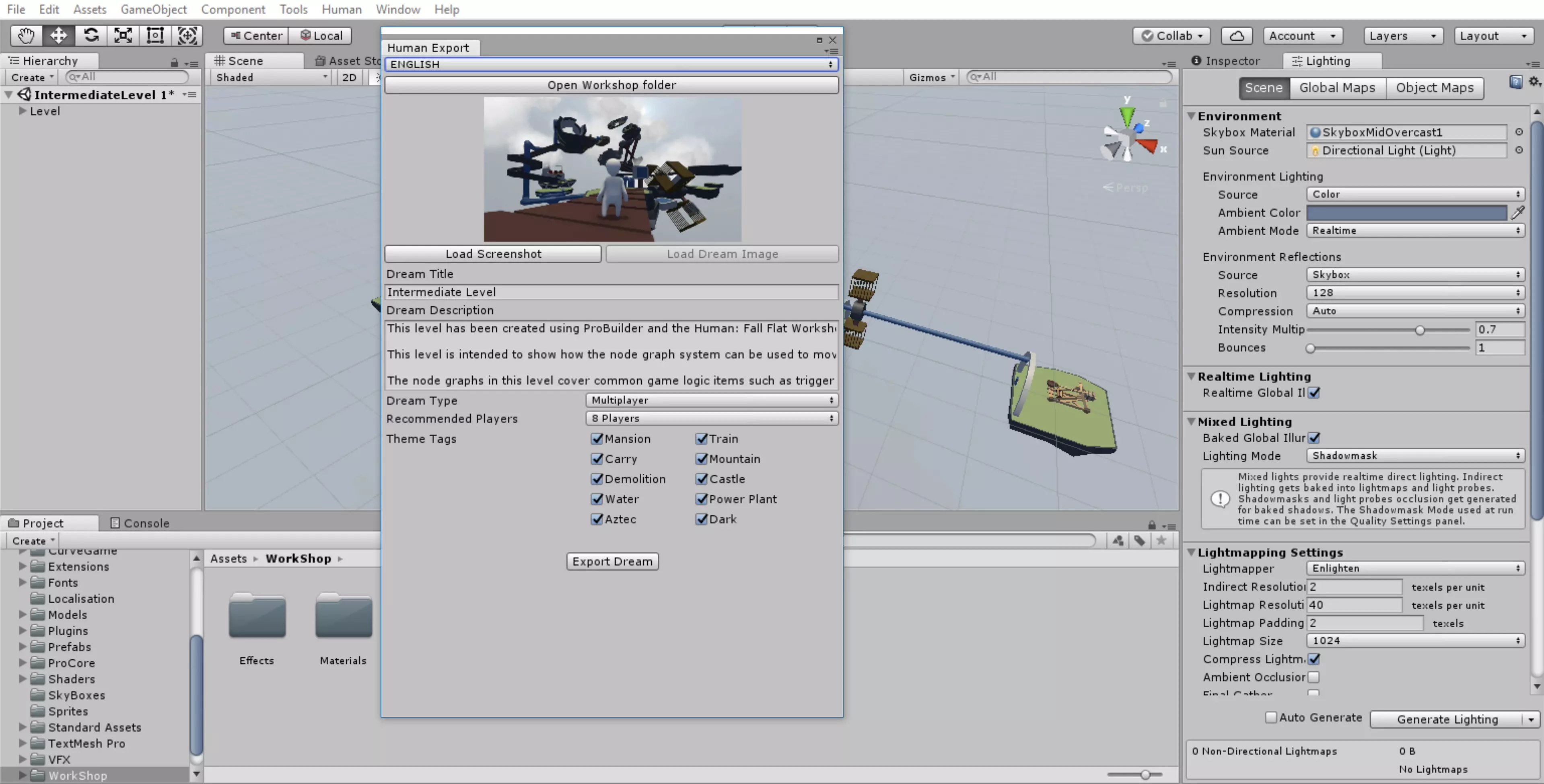Click the Dream Title input field
The image size is (1544, 784).
pos(611,291)
